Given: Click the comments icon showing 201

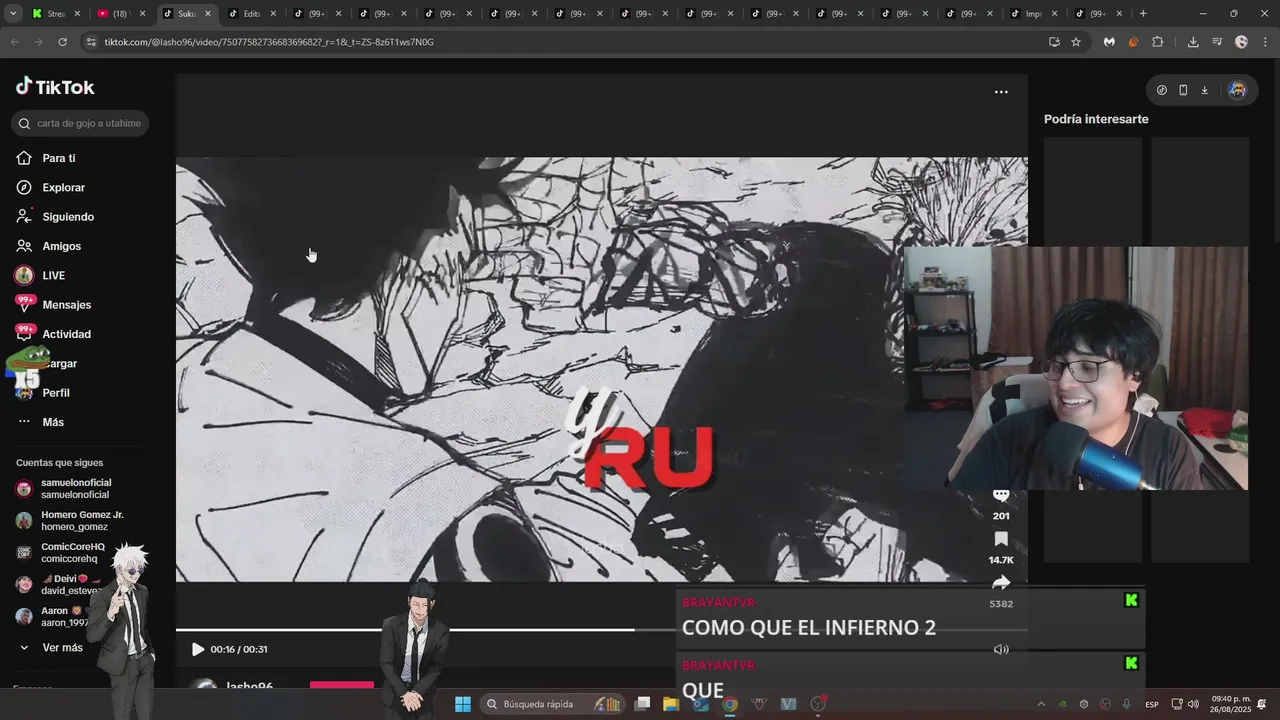Looking at the screenshot, I should 1001,497.
